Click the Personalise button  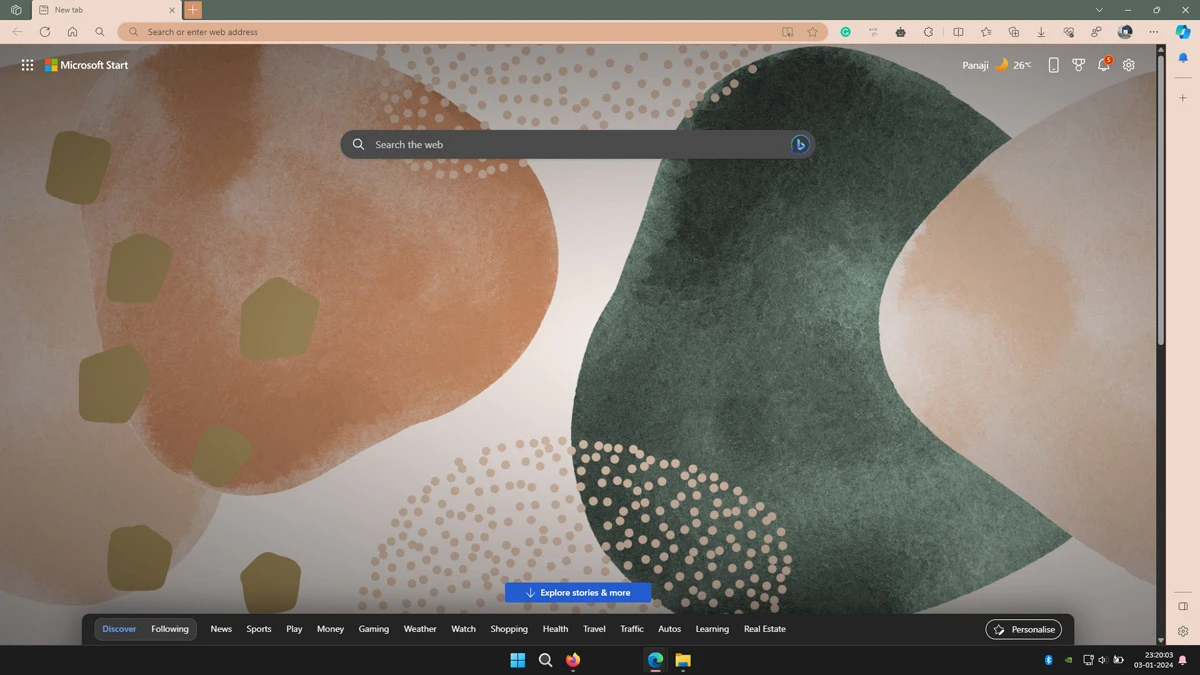pyautogui.click(x=1023, y=629)
